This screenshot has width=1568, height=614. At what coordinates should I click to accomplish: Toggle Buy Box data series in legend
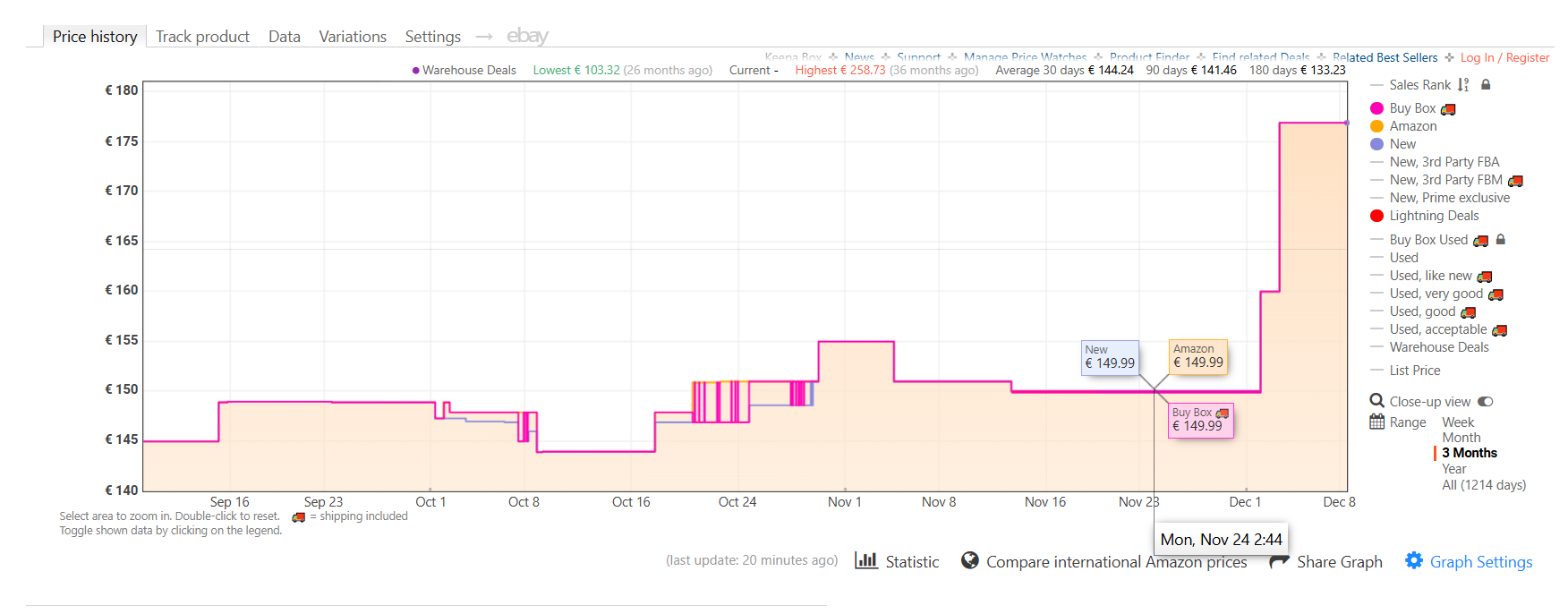click(x=1412, y=108)
